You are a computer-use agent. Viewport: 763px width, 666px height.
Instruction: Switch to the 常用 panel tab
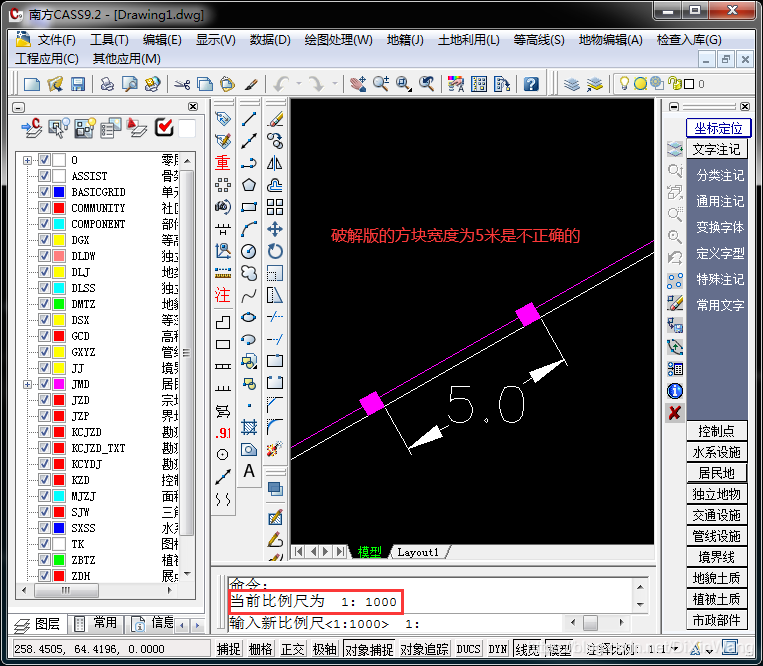(x=96, y=624)
